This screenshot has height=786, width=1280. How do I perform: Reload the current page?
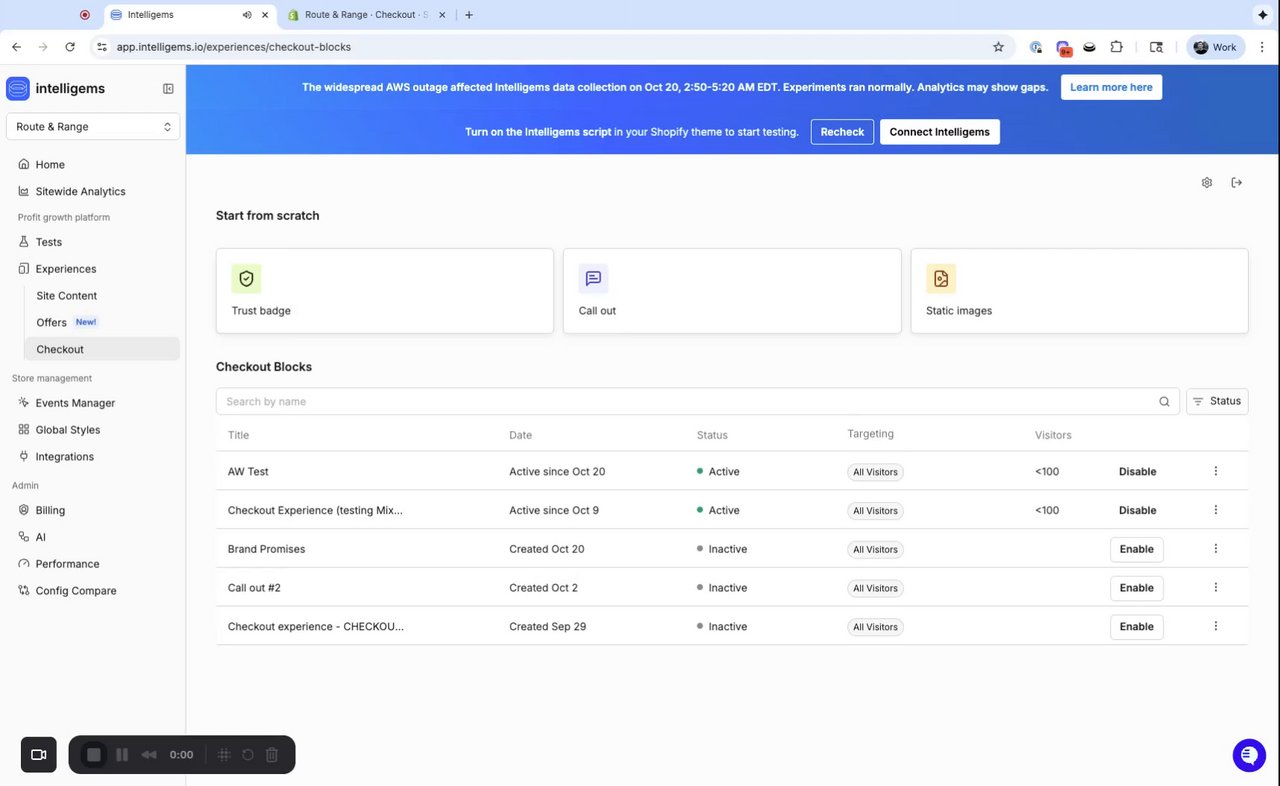70,47
